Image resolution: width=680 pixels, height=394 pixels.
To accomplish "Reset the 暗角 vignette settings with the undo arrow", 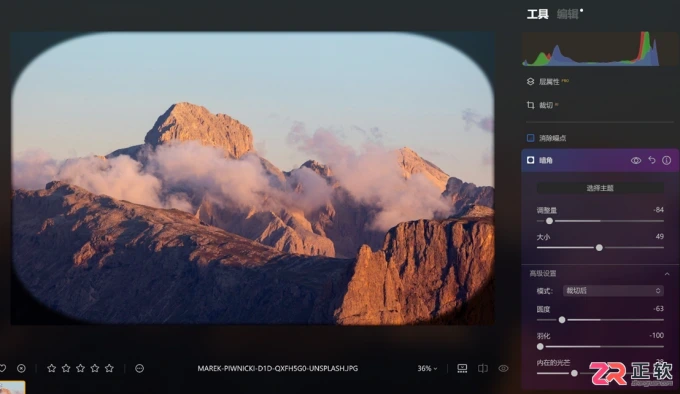I will coord(651,160).
